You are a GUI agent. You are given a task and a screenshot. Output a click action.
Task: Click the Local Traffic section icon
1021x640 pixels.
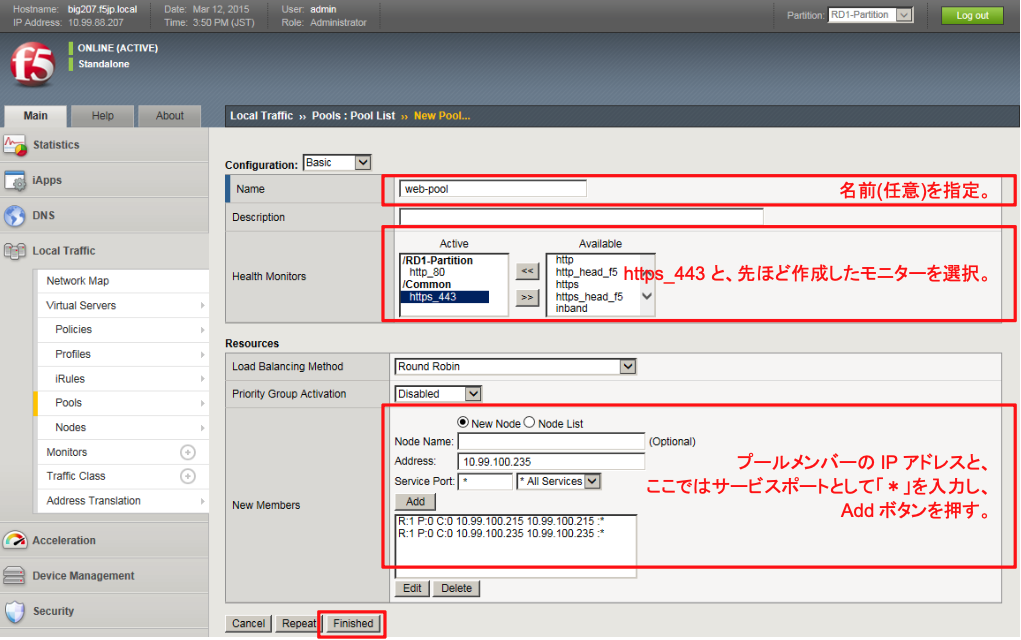15,251
